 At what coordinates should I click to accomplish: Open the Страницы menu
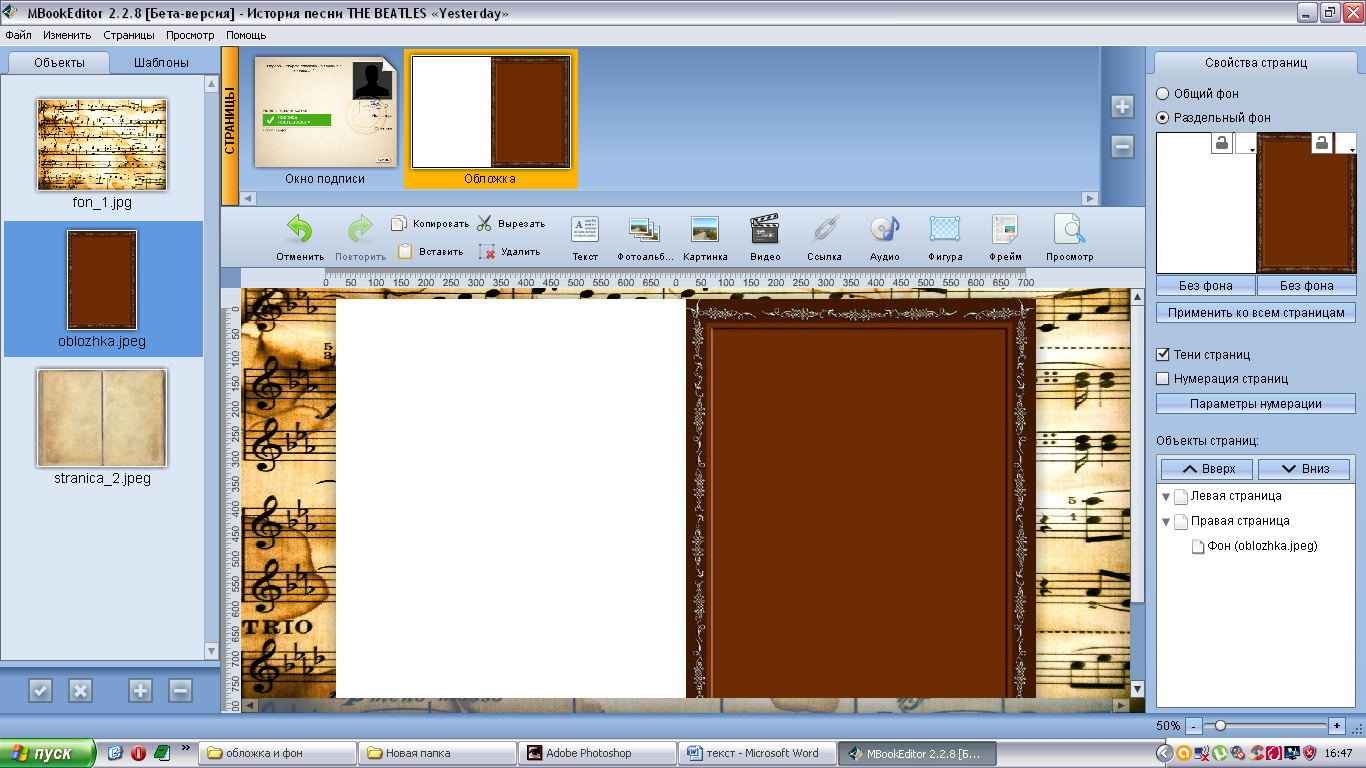[x=129, y=35]
